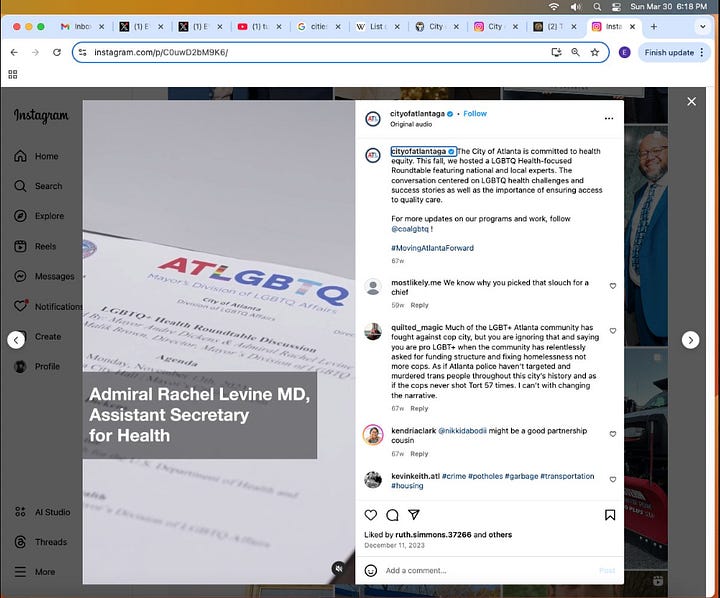Click the install app icon in address bar
The width and height of the screenshot is (720, 598).
(x=556, y=52)
